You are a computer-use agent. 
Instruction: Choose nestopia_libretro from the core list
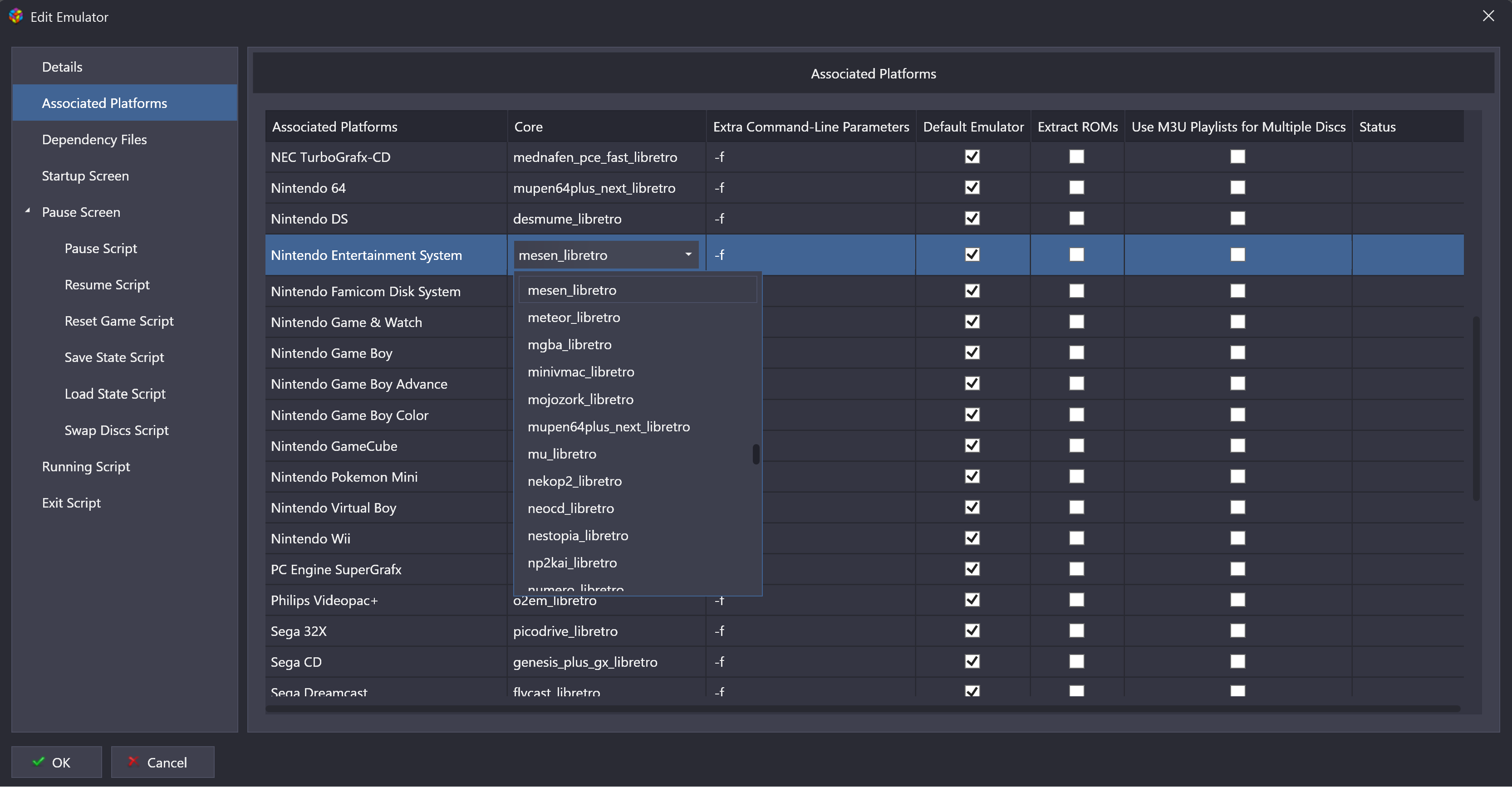coord(638,536)
